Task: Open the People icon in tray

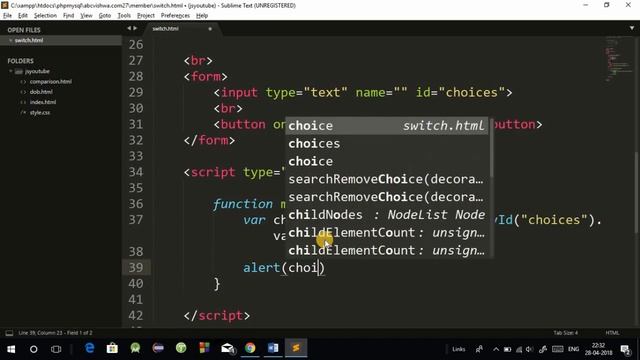Action: [x=479, y=349]
